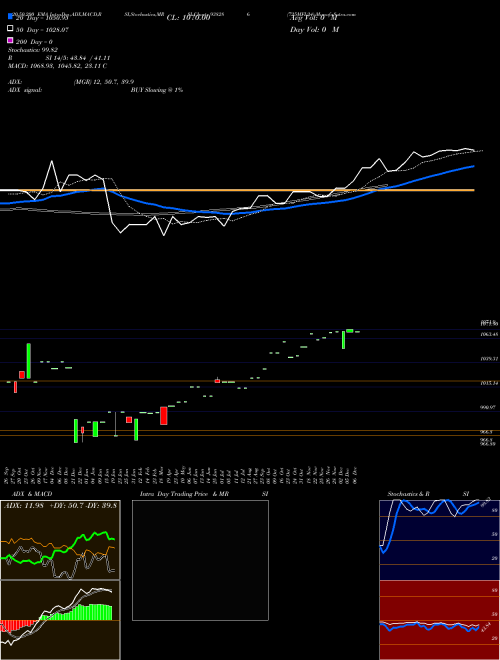500x660 pixels.
Task: Click the blue Stochastics chart panel
Action: click(x=439, y=540)
